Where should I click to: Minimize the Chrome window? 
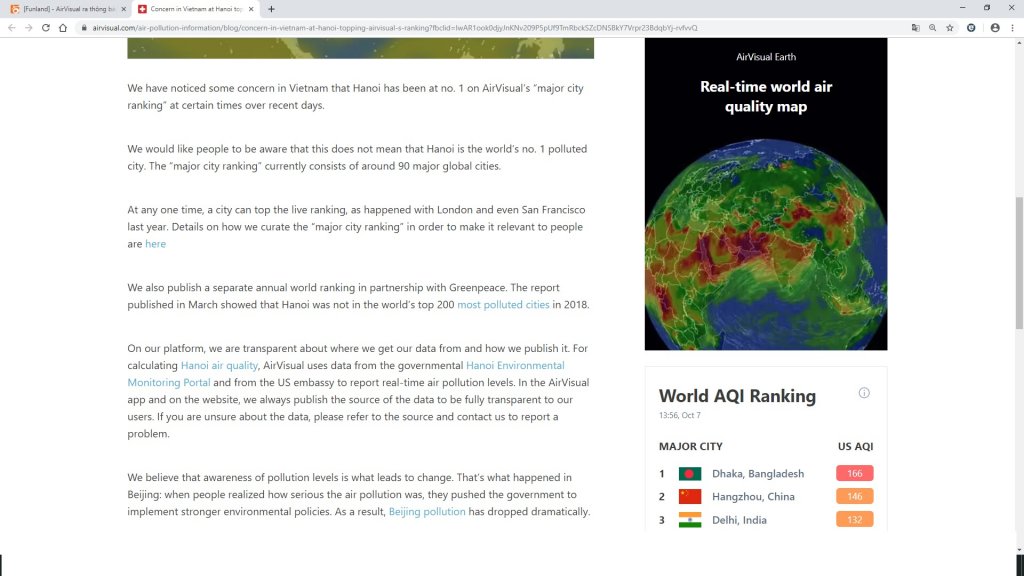point(963,8)
